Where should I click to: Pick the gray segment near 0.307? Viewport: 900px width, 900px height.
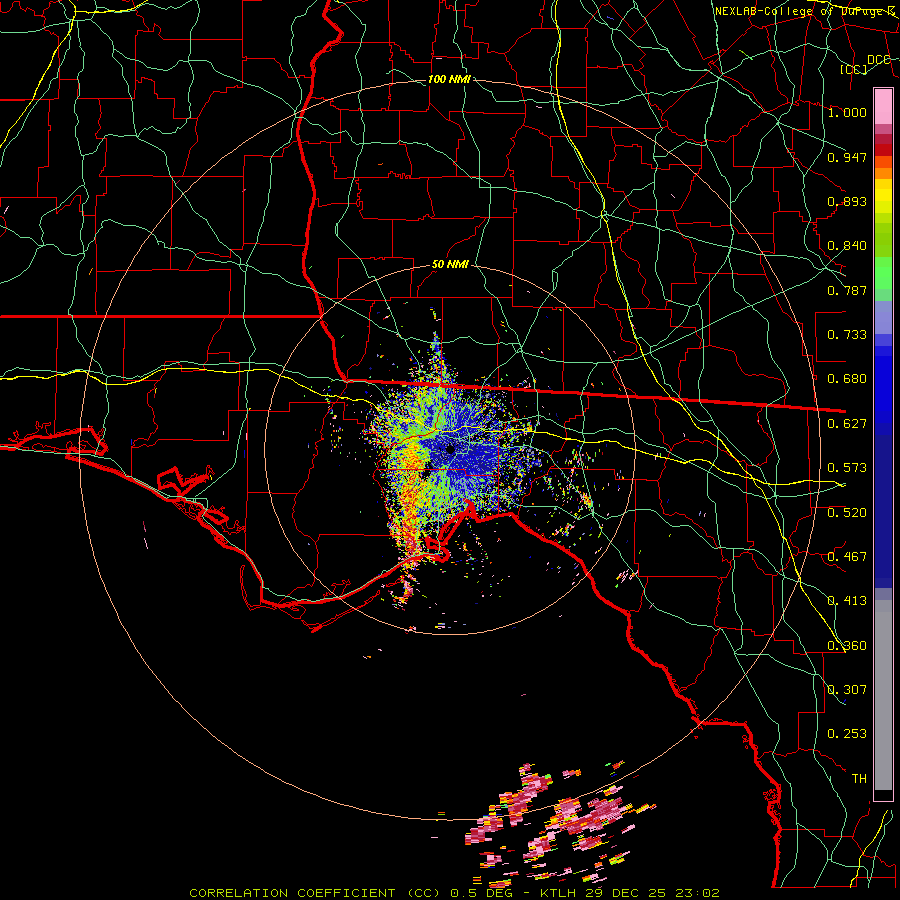pos(883,700)
